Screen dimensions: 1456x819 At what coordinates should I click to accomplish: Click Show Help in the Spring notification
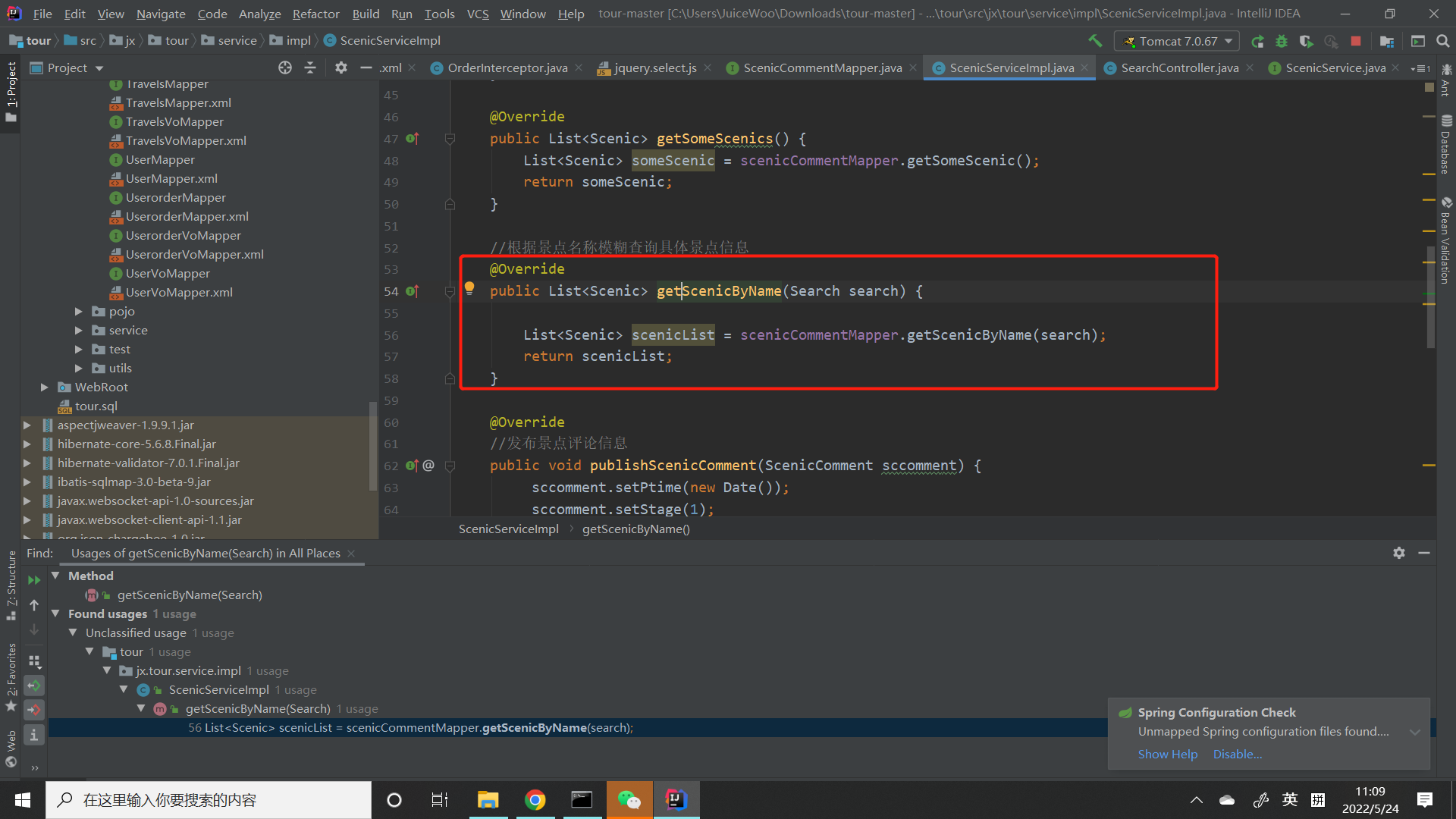(x=1167, y=754)
